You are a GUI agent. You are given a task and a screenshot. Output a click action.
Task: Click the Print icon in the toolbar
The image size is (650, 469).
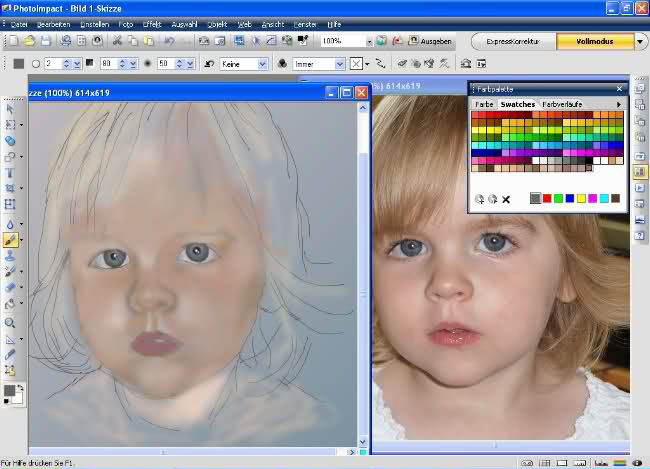tap(65, 41)
